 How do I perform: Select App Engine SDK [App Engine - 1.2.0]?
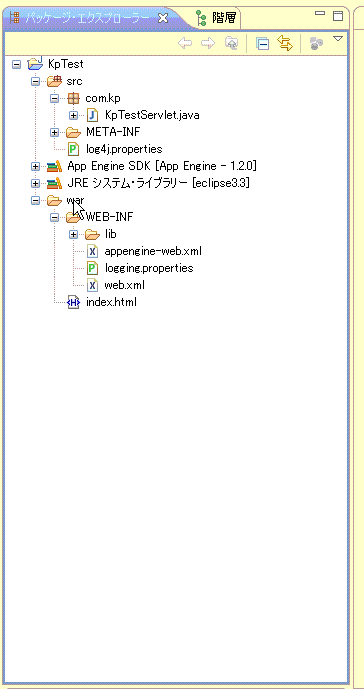pyautogui.click(x=162, y=167)
